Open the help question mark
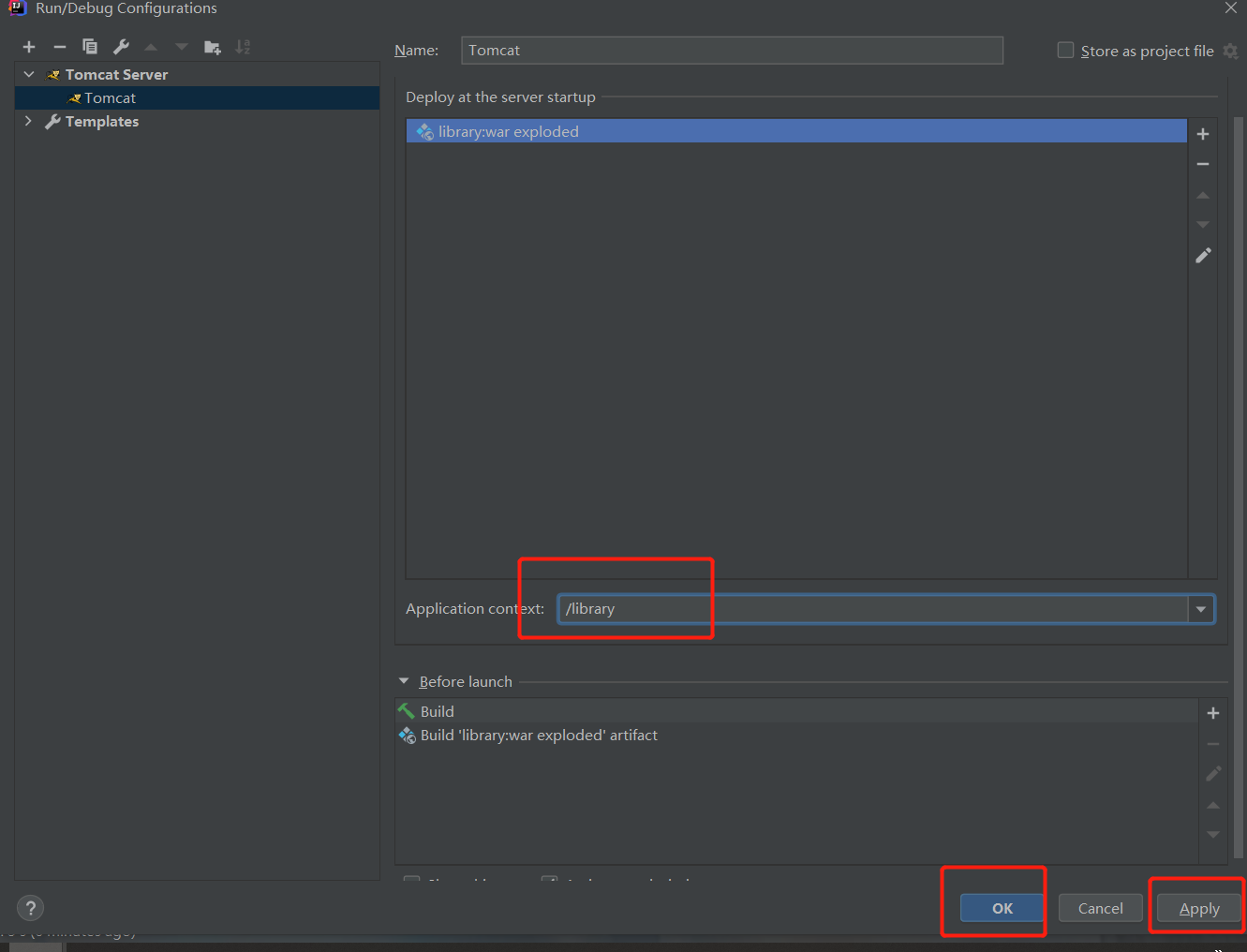The height and width of the screenshot is (952, 1247). (x=30, y=908)
